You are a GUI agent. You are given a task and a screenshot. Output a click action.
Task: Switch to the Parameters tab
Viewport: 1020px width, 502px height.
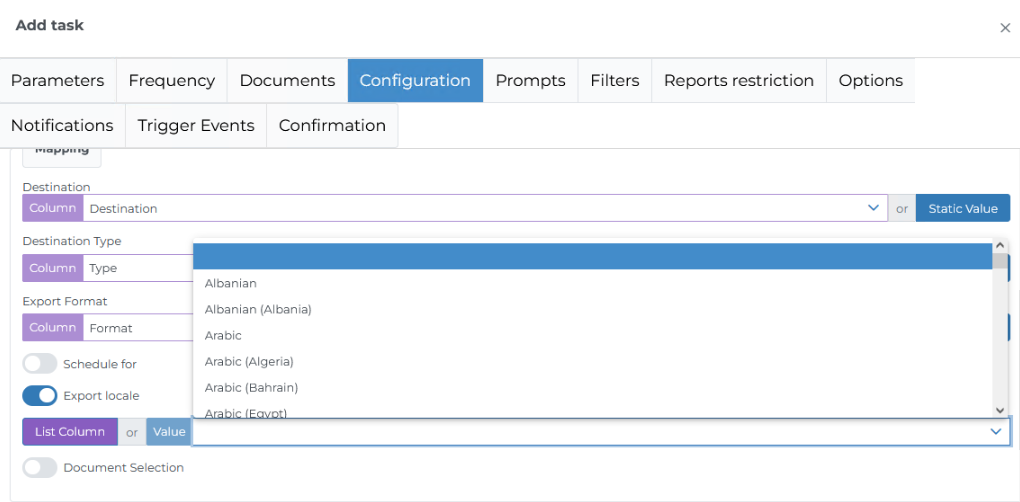(58, 81)
